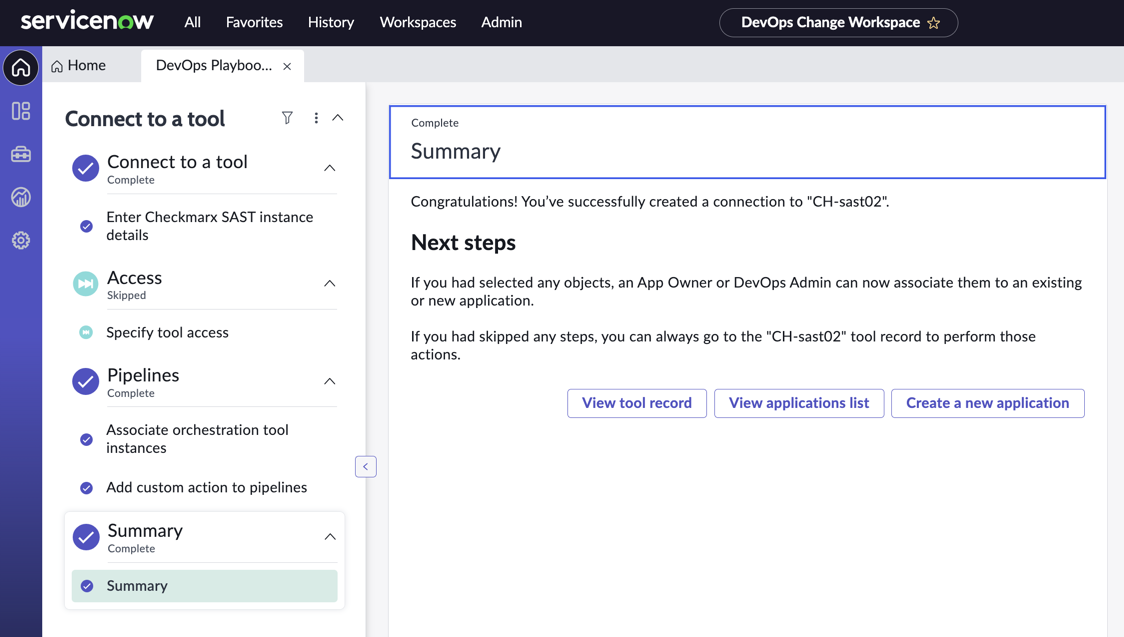Collapse the Summary stage

pyautogui.click(x=330, y=537)
